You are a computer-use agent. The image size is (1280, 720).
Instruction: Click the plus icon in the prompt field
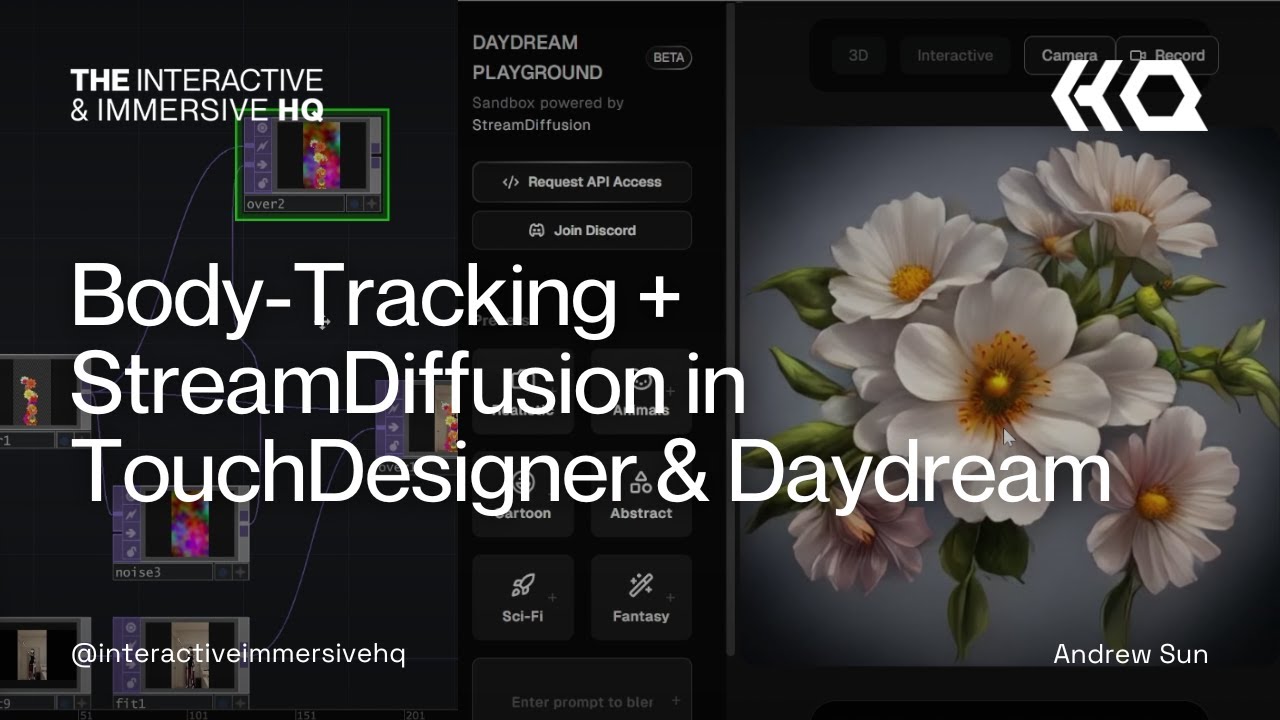pos(676,701)
